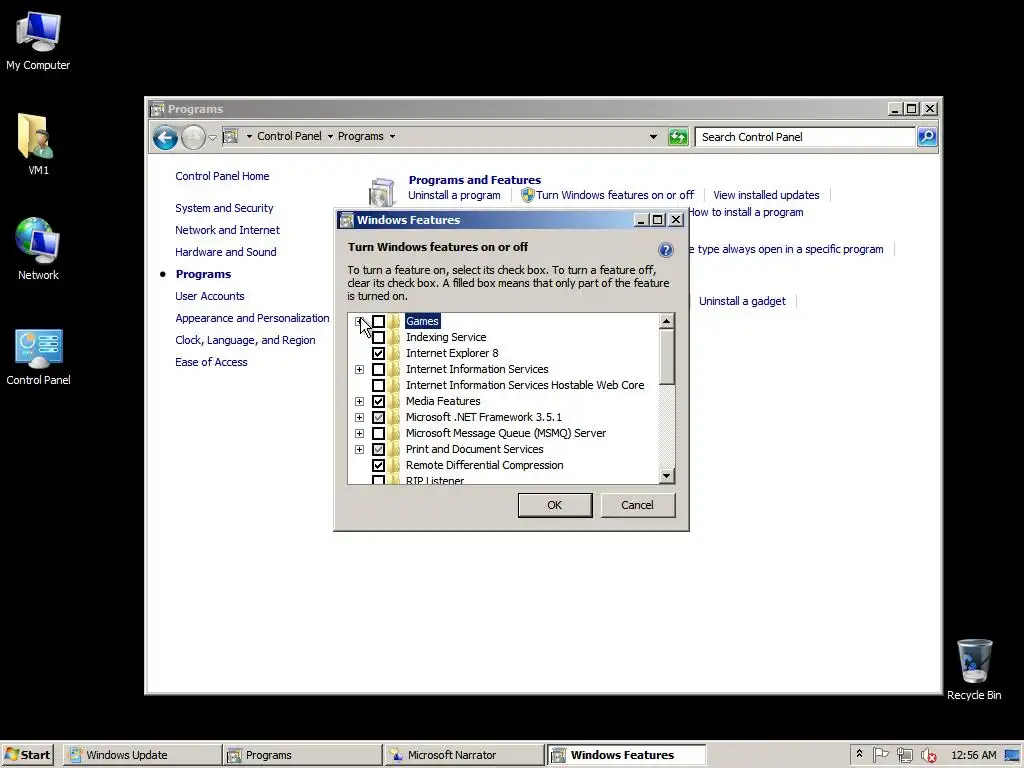Screen dimensions: 1024x768
Task: Click the Action Center flag tray icon
Action: [880, 755]
